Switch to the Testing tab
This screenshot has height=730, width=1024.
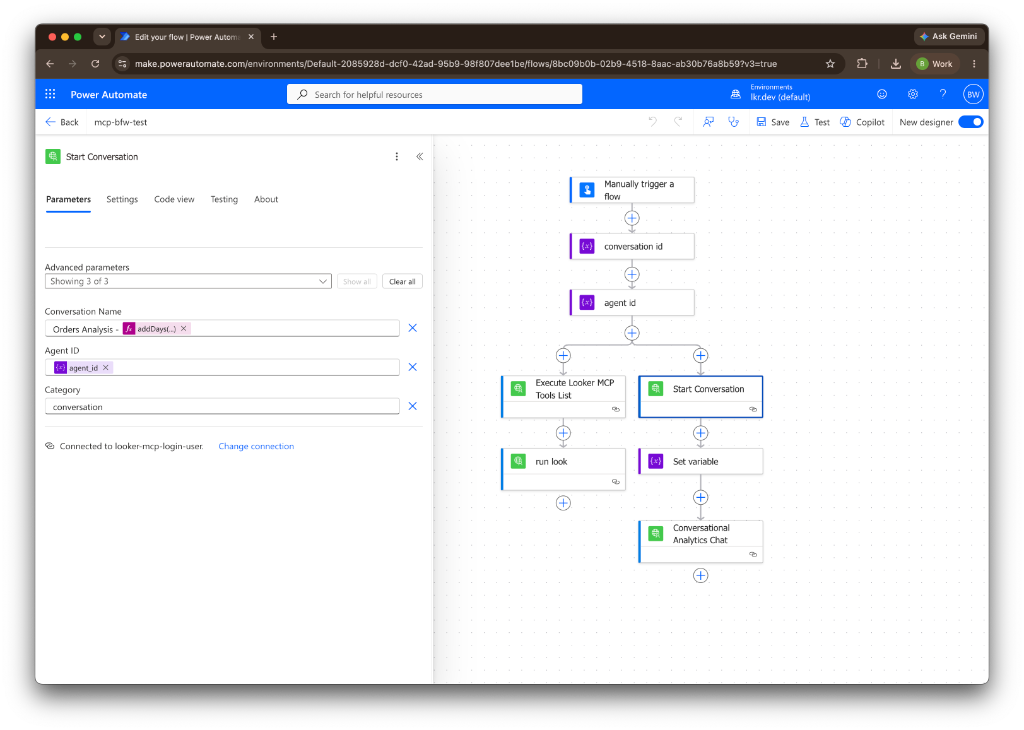224,199
